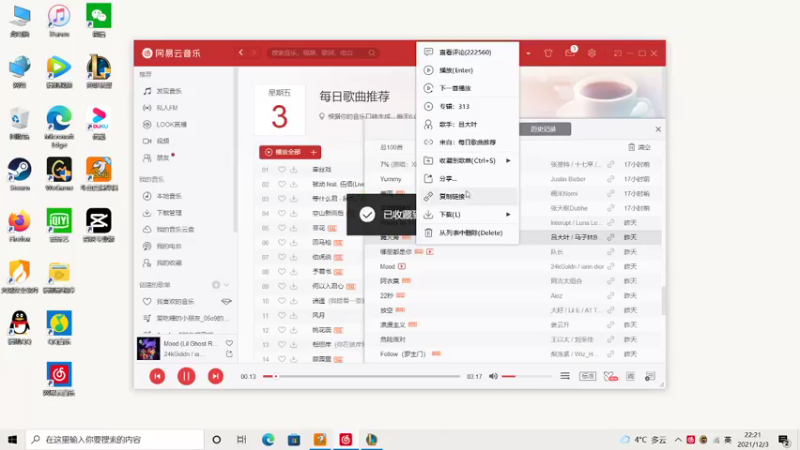This screenshot has height=450, width=800.
Task: Open comments (222560) from context menu
Action: [467, 52]
